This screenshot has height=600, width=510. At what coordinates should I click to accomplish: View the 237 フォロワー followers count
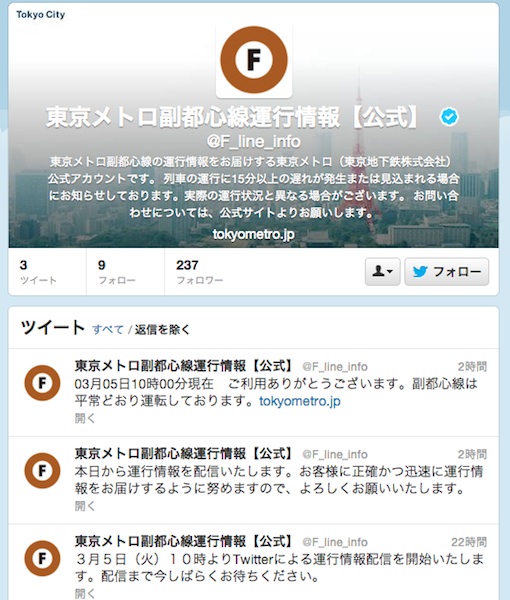click(x=199, y=272)
